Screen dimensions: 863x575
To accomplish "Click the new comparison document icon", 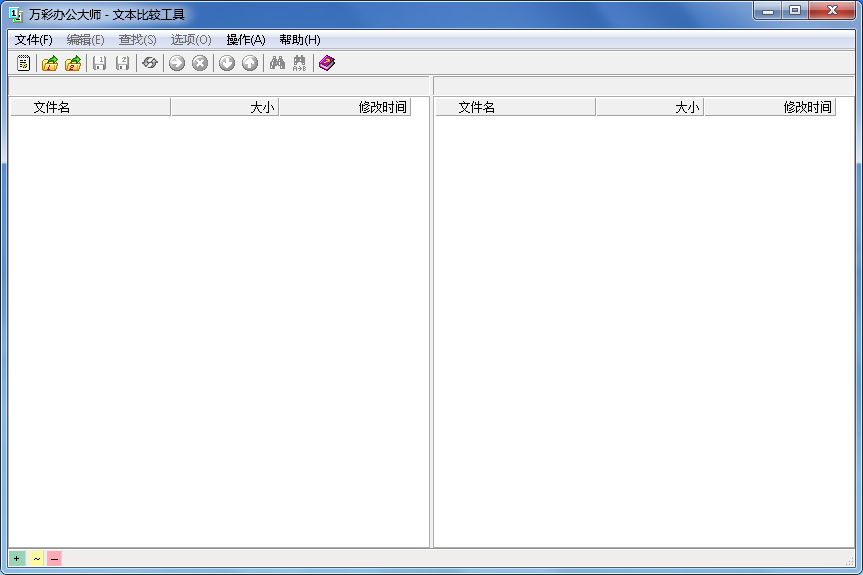I will [24, 63].
